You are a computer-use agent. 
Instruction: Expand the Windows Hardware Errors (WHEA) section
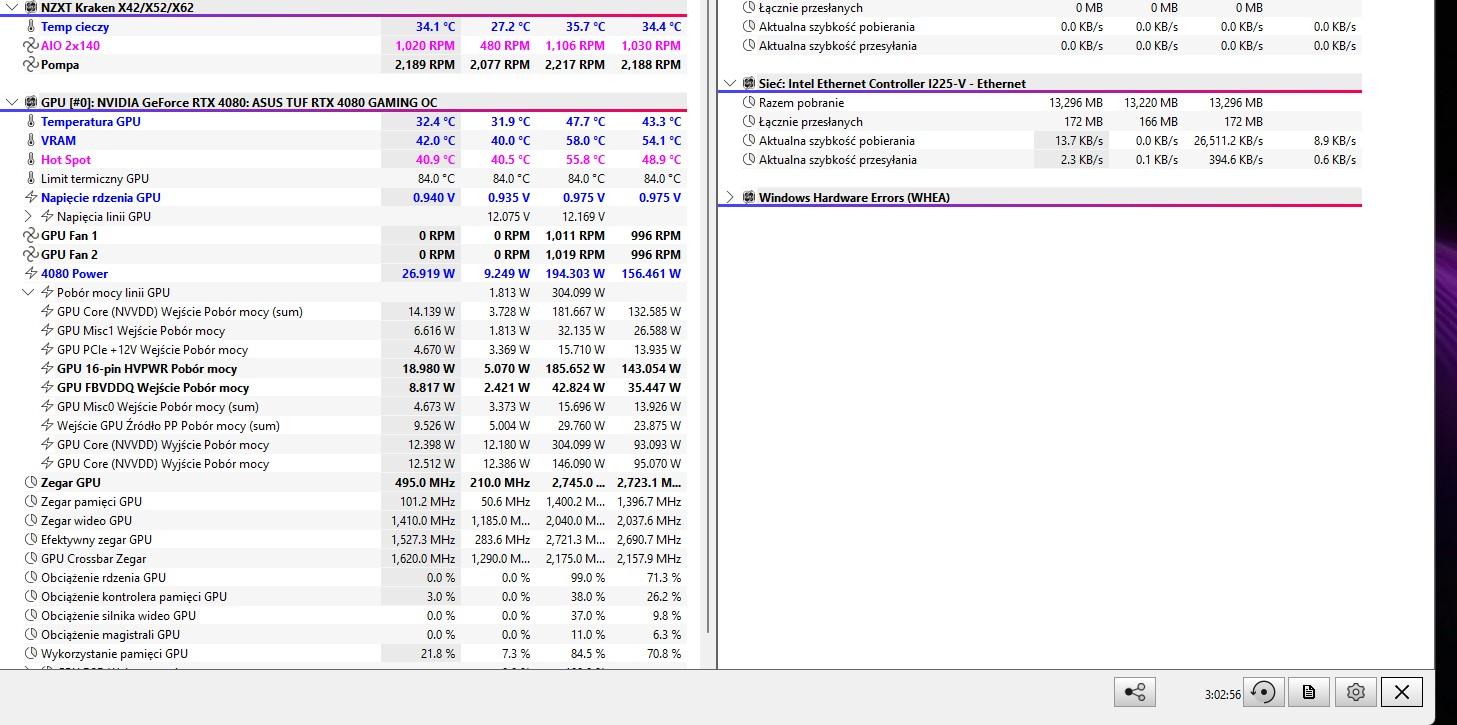coord(730,198)
